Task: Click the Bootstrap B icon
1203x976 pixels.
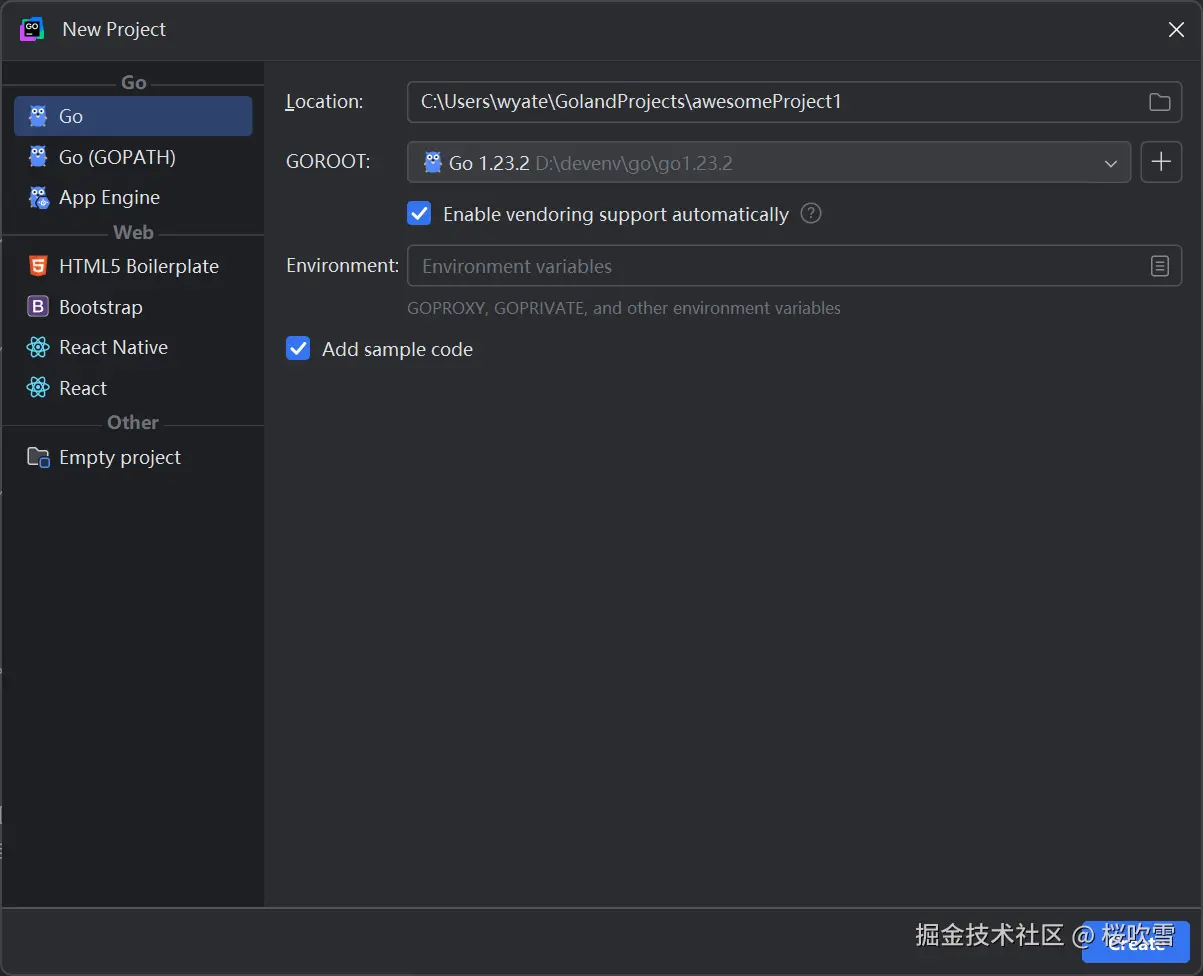Action: [38, 307]
